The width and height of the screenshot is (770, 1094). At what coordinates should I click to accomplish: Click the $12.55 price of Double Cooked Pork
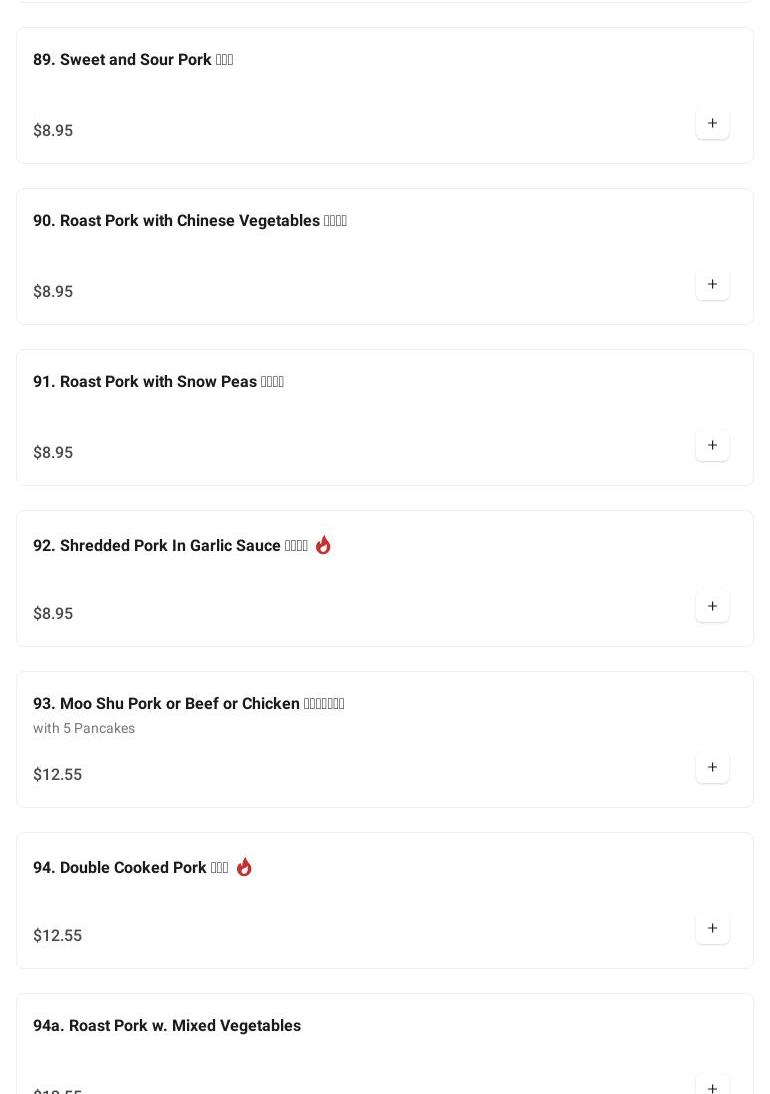click(58, 936)
